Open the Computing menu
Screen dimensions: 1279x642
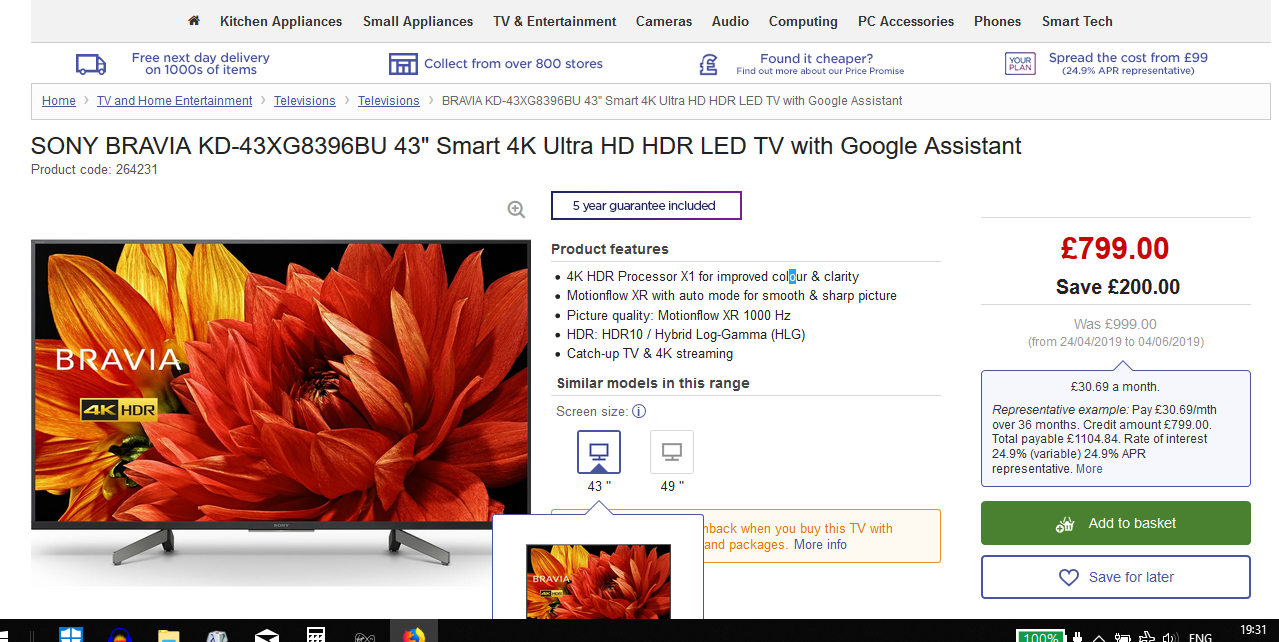point(803,21)
